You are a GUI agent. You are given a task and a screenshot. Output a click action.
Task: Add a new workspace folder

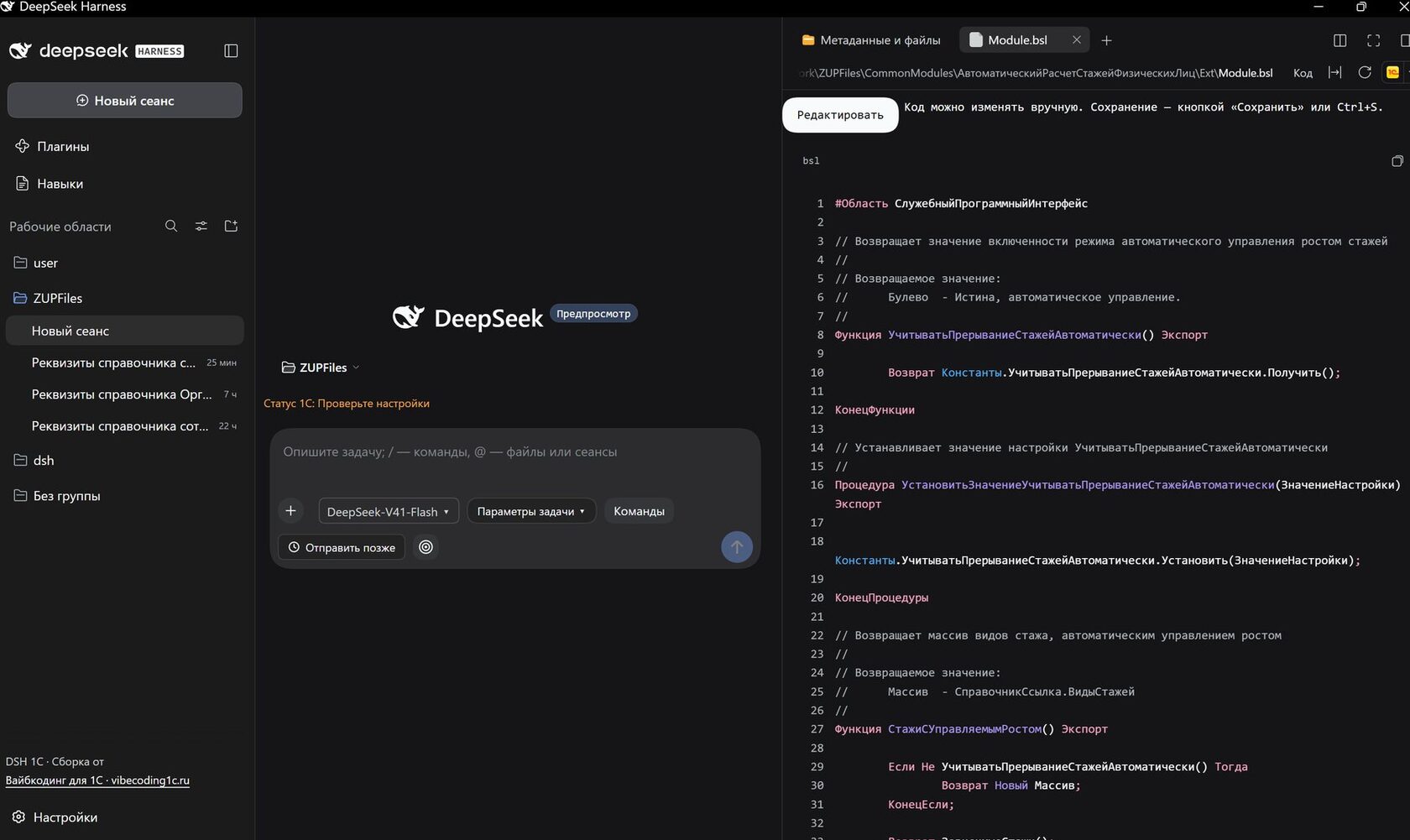click(232, 226)
